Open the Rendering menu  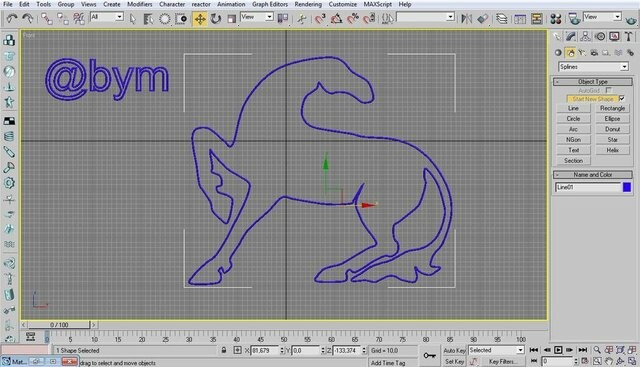pos(308,4)
